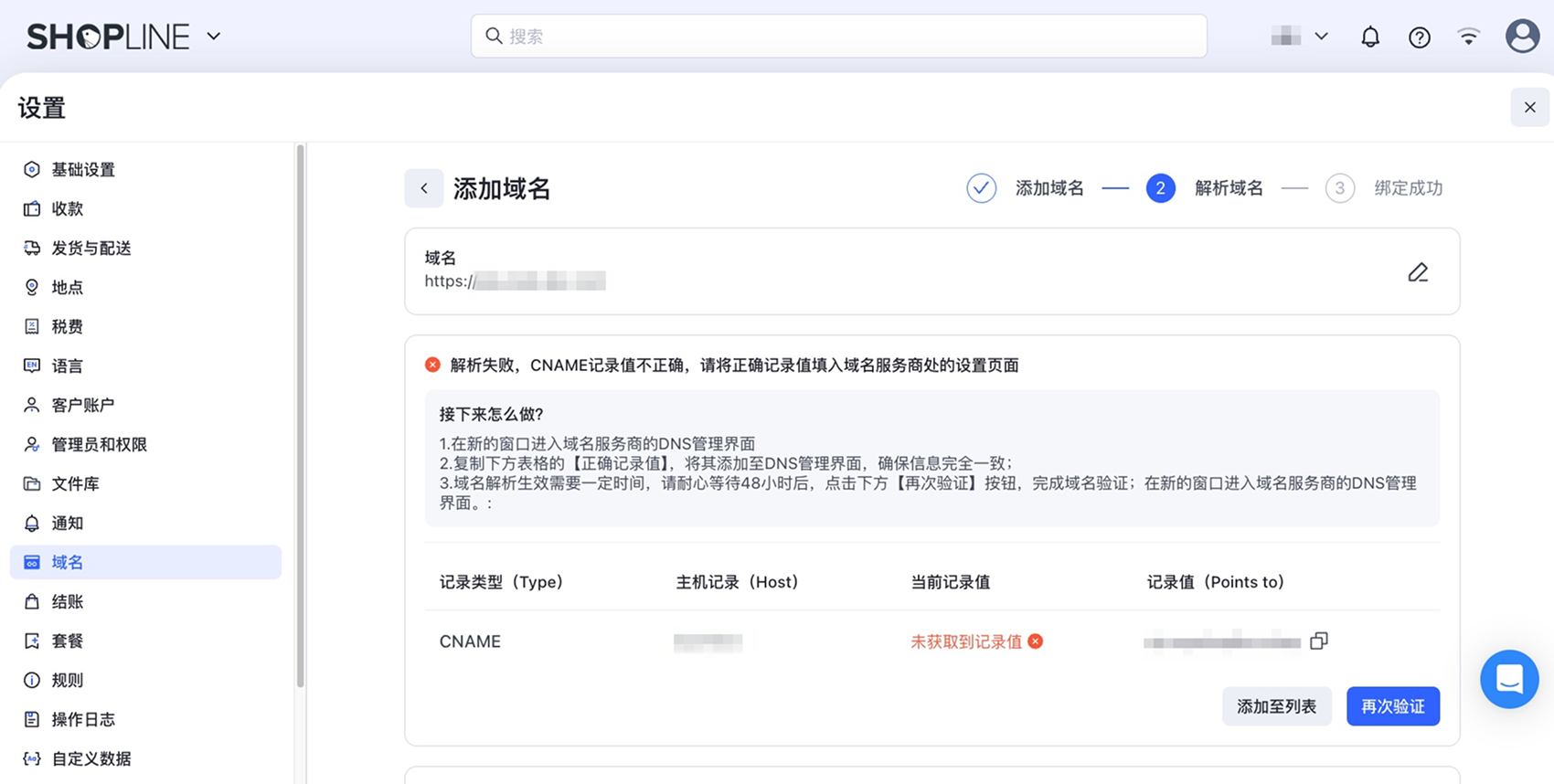Image resolution: width=1554 pixels, height=784 pixels.
Task: Expand the SHOPLINE logo dropdown arrow
Action: (x=214, y=37)
